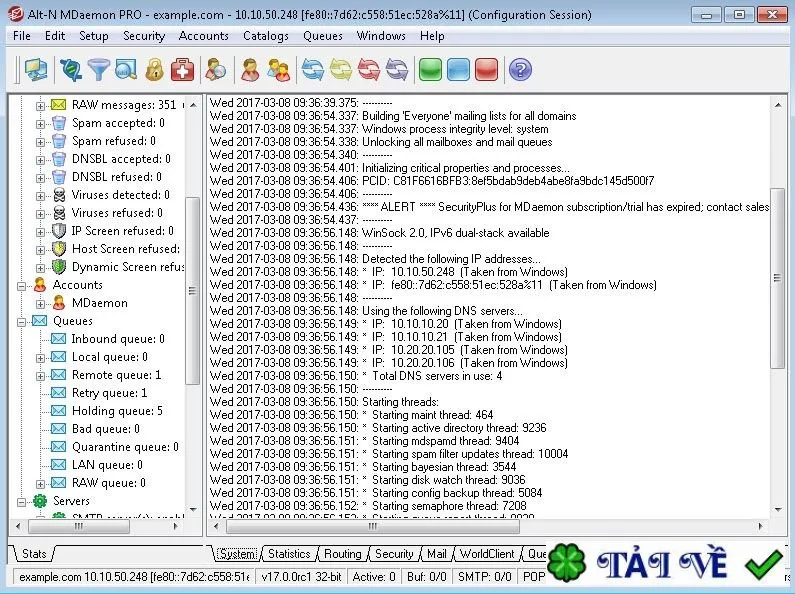The height and width of the screenshot is (594, 795).
Task: Open the DNA helix toolbar icon
Action: [x=70, y=70]
